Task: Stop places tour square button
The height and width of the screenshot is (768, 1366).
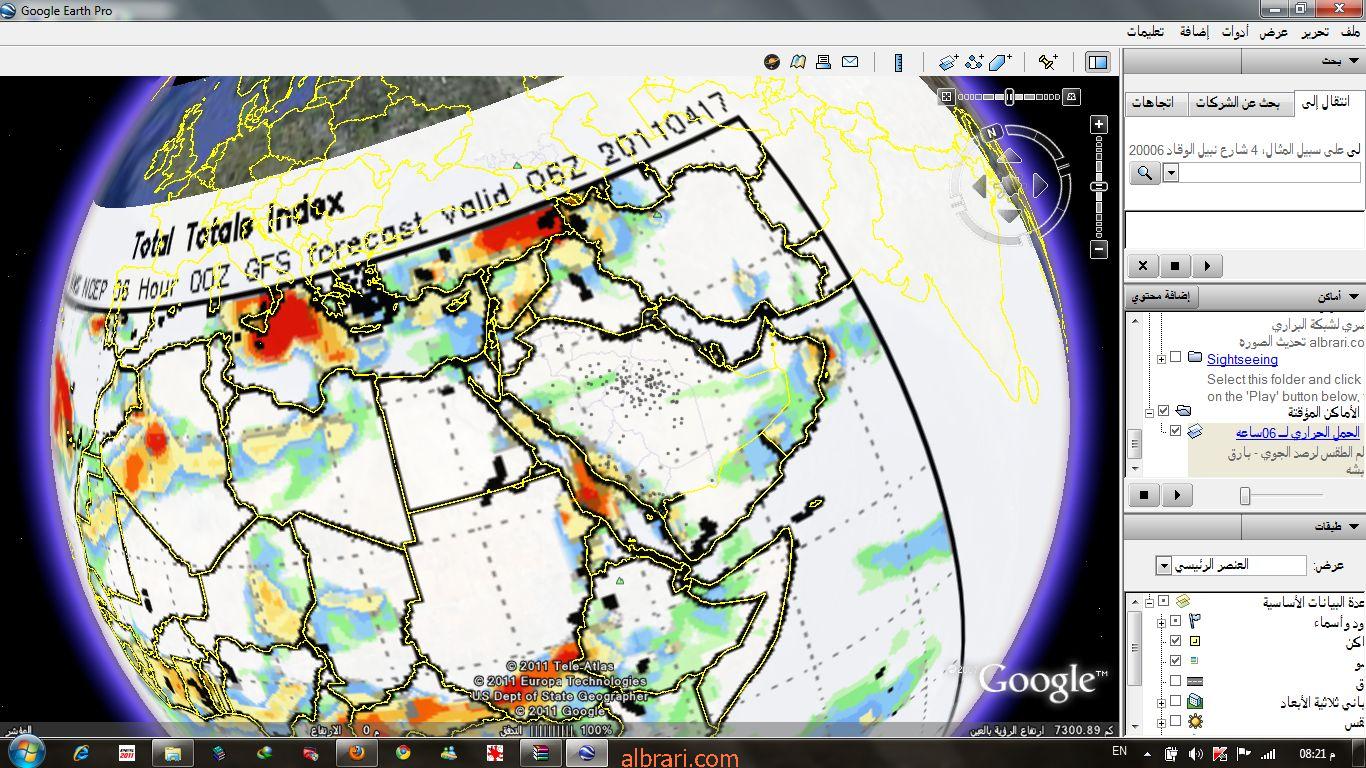Action: click(1144, 494)
